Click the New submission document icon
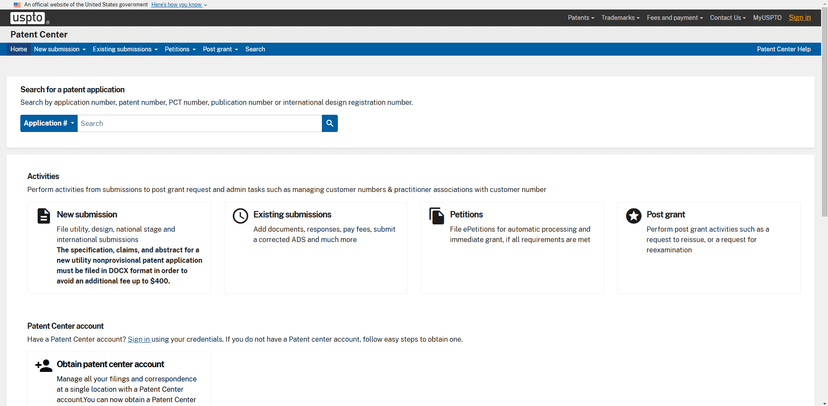Image resolution: width=828 pixels, height=406 pixels. [x=44, y=215]
